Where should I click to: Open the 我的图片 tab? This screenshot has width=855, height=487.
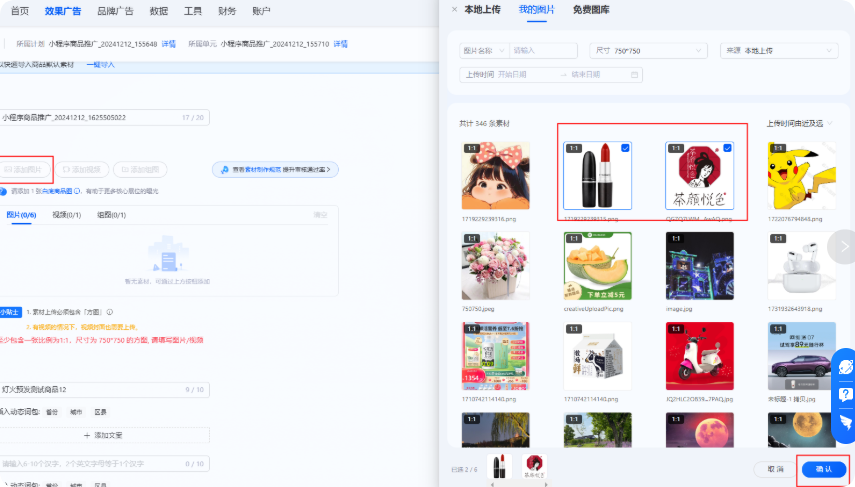tap(537, 9)
